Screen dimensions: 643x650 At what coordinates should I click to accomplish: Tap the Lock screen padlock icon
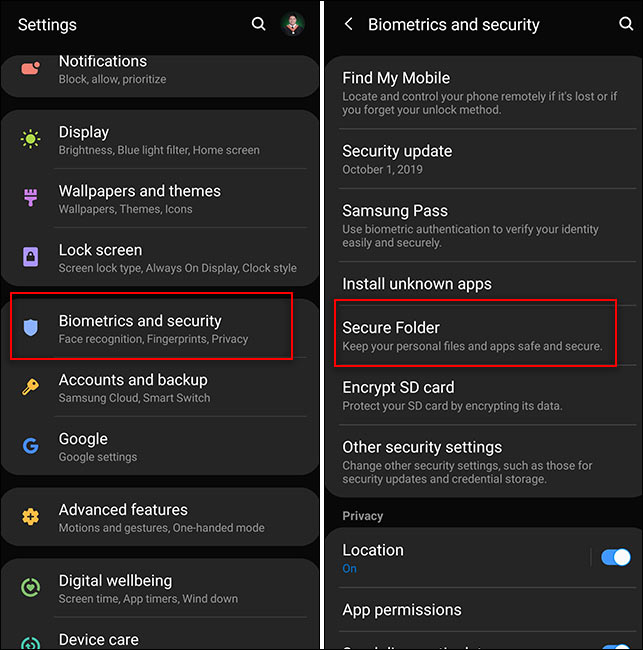(30, 257)
